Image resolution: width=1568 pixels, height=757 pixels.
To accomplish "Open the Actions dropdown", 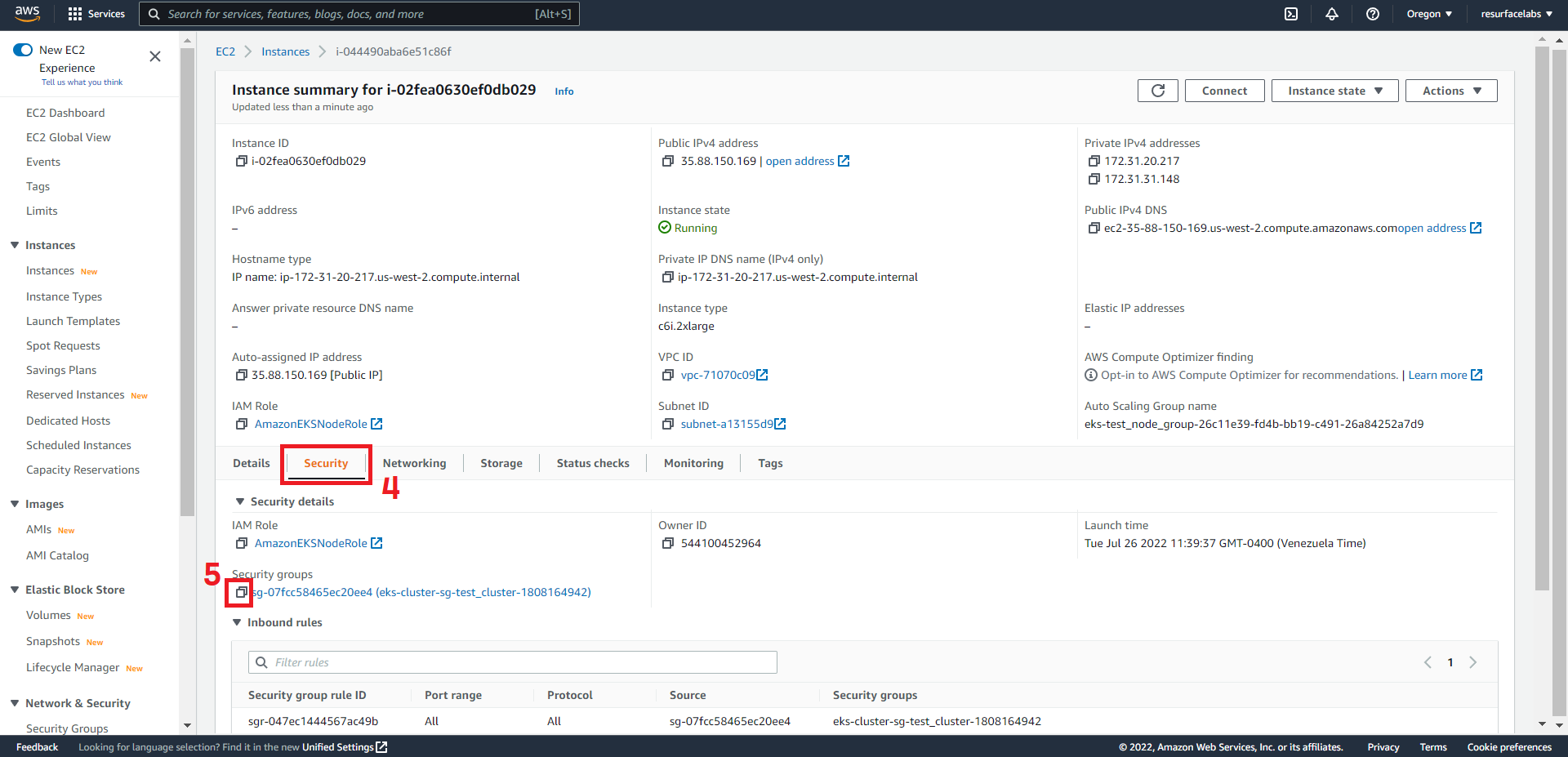I will pos(1451,91).
